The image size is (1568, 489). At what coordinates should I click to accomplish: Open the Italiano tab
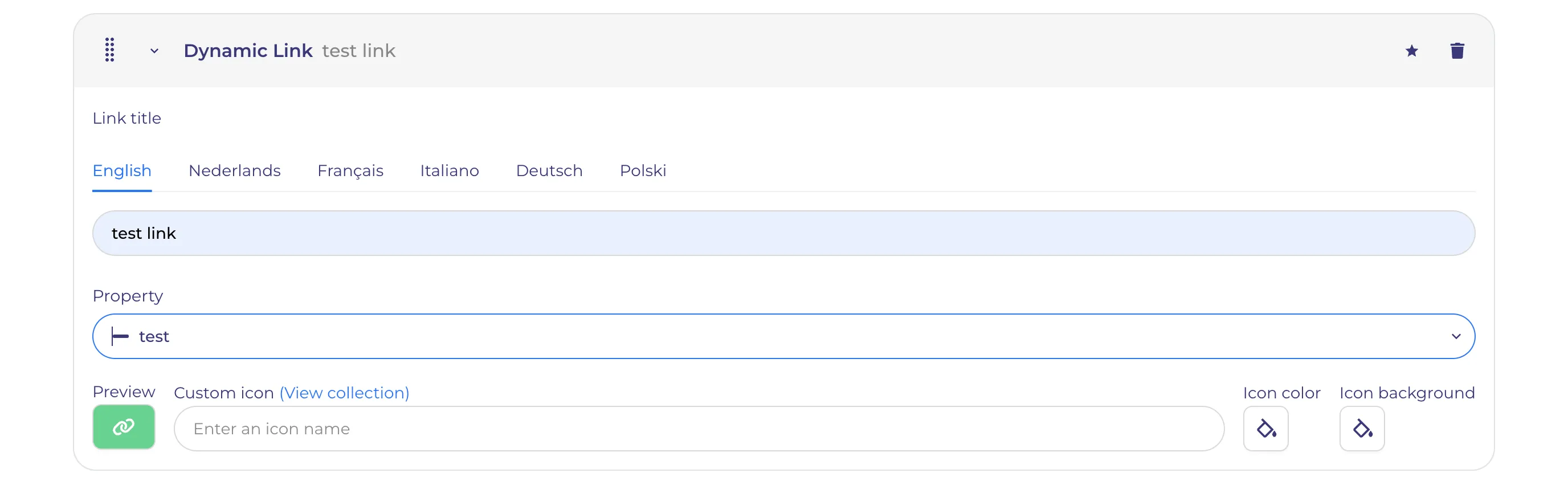click(449, 170)
